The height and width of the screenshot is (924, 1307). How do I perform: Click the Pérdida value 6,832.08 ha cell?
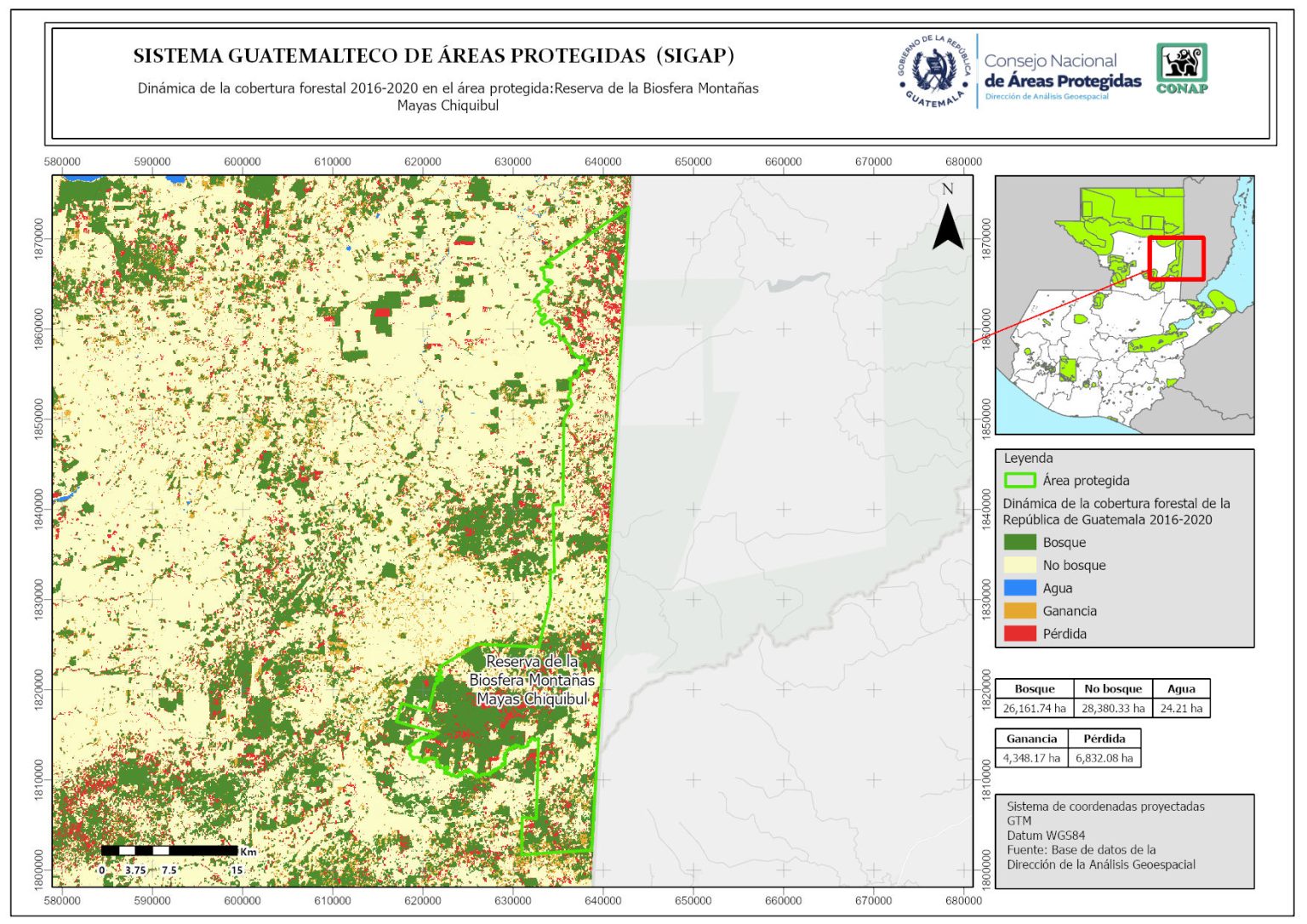click(1104, 758)
